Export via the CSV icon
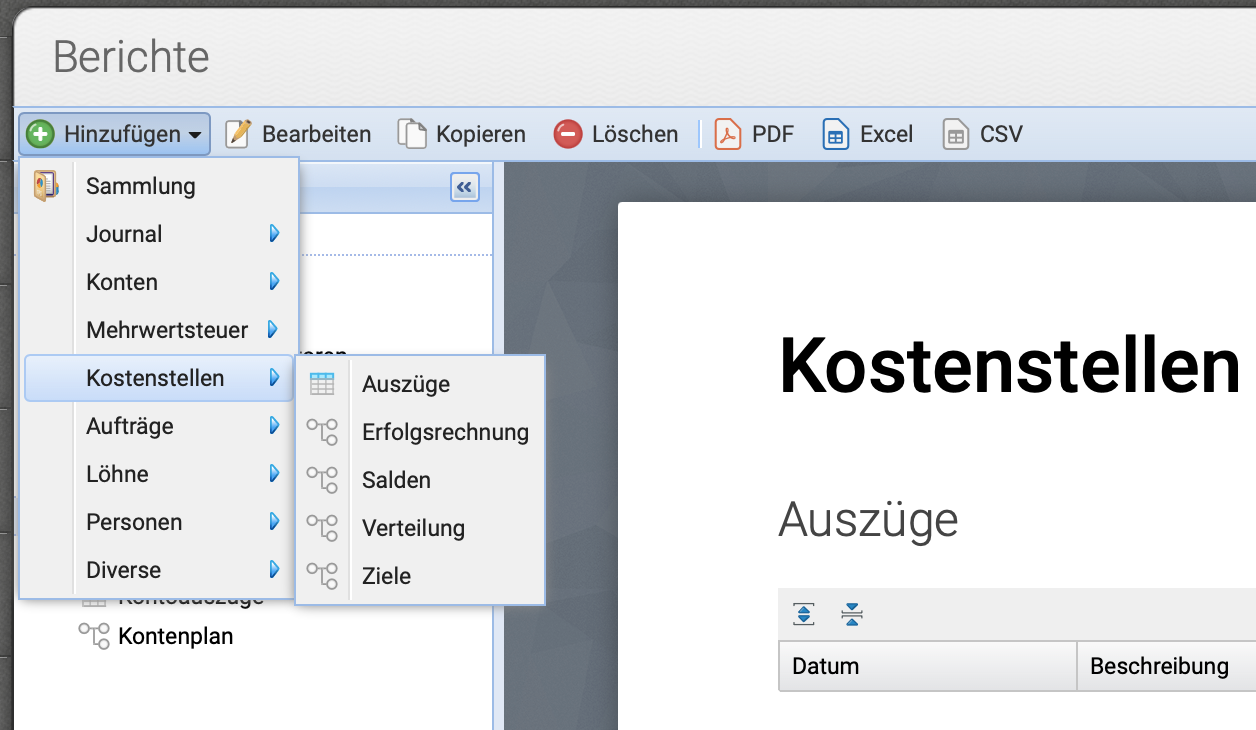 [x=956, y=134]
